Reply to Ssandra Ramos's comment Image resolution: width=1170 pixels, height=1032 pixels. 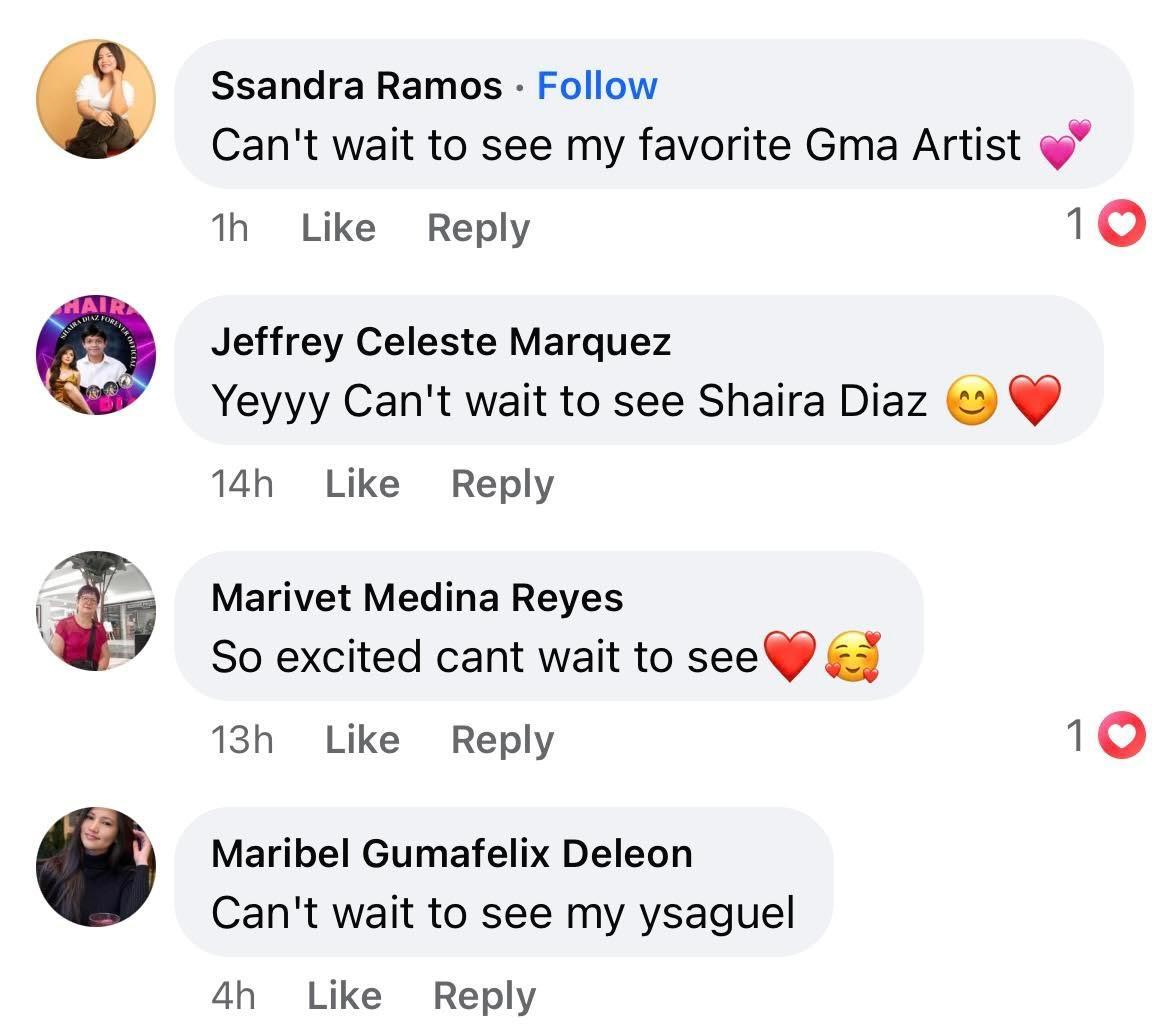478,228
